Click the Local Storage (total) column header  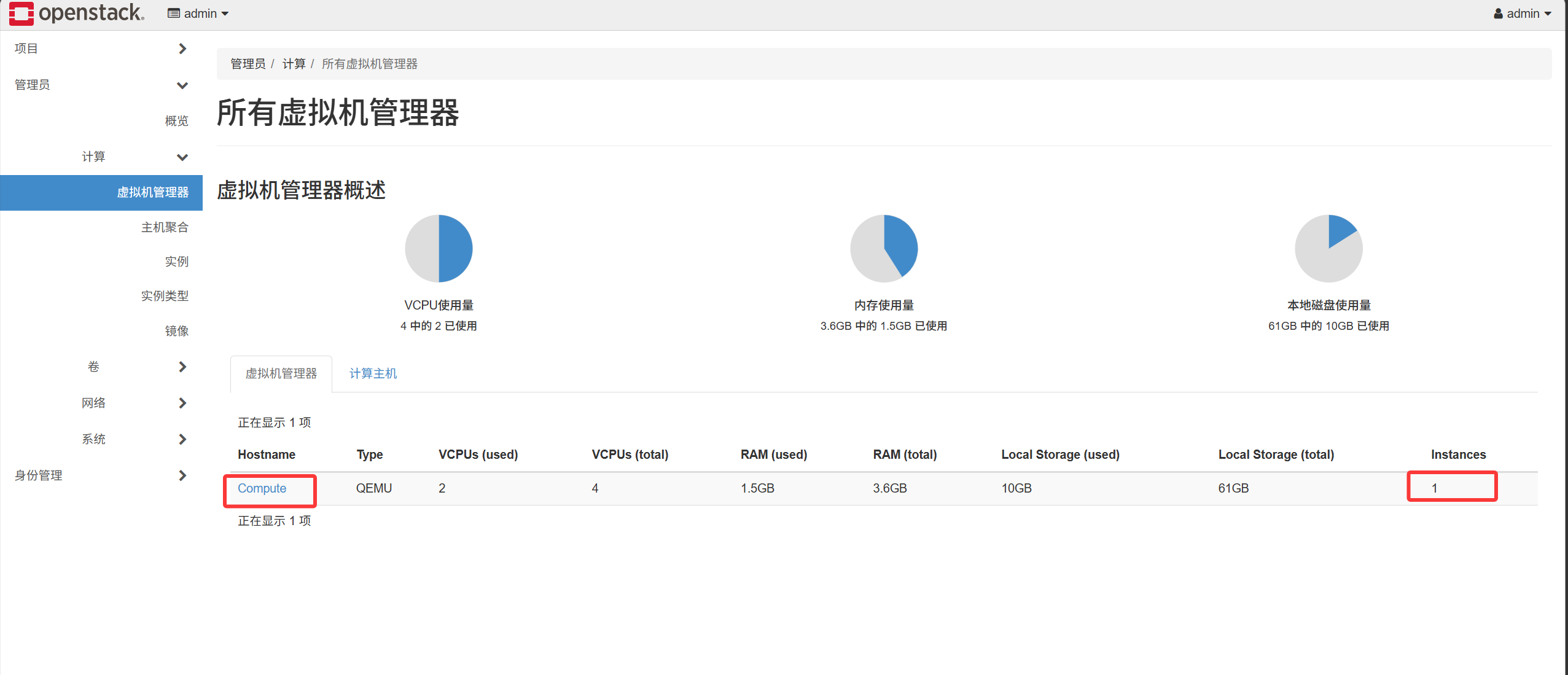pos(1276,455)
